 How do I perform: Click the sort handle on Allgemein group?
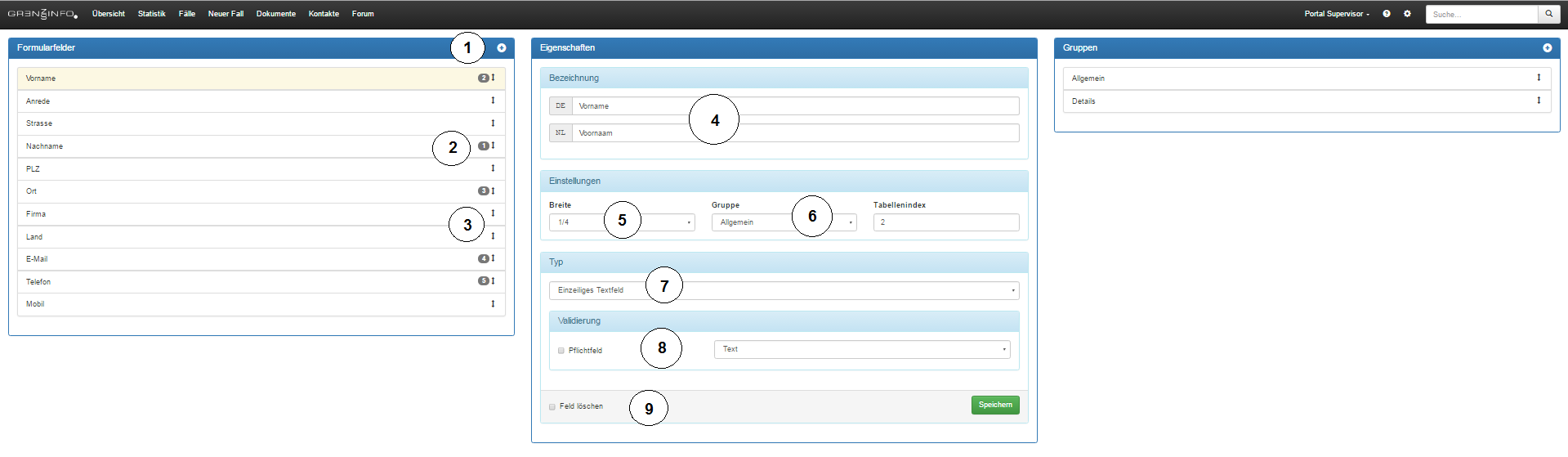pos(1539,78)
